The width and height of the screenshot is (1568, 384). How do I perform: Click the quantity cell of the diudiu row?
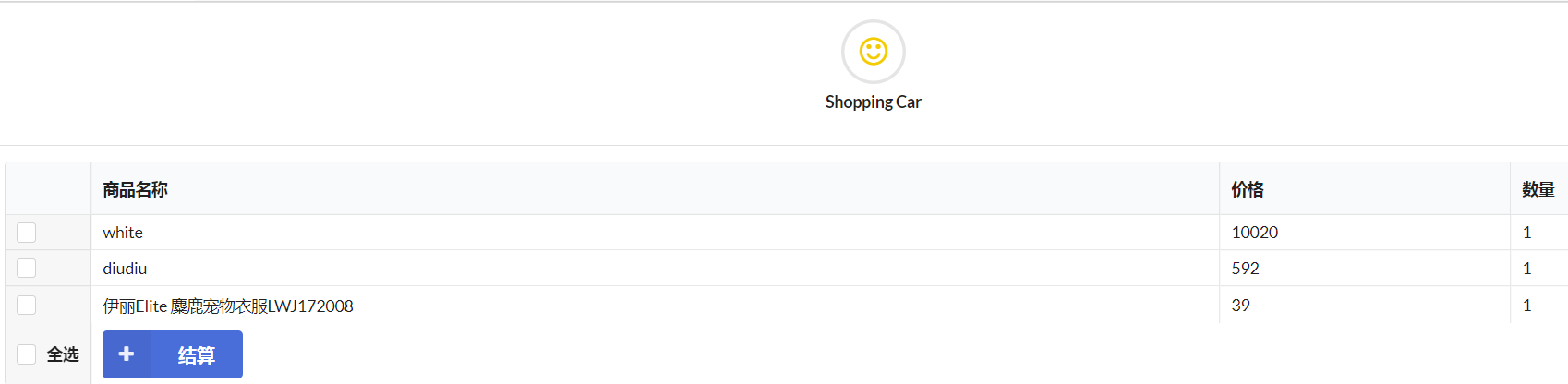1526,269
